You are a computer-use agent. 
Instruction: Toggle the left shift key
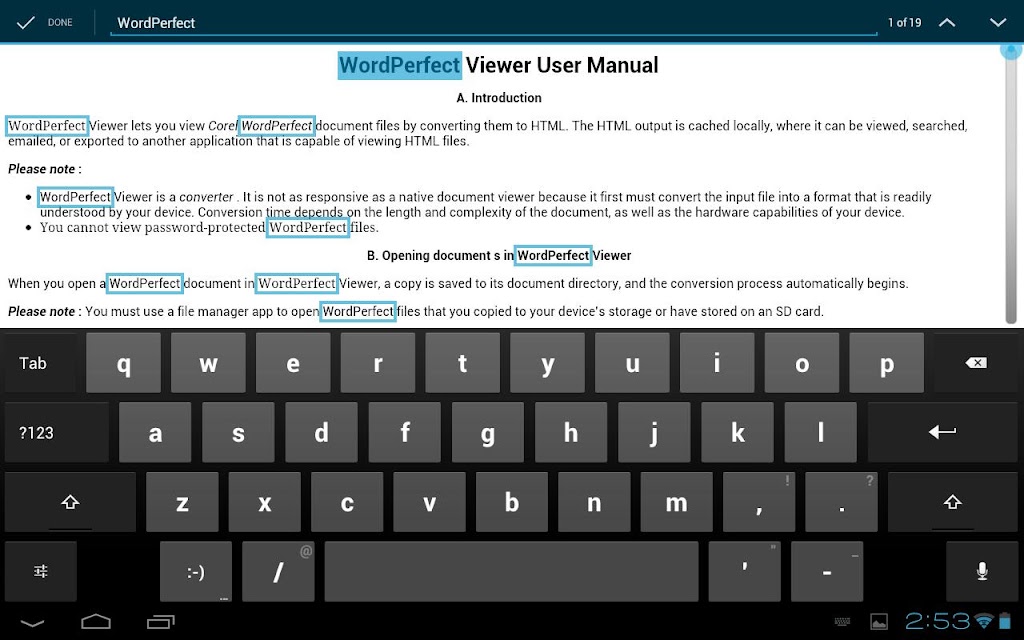pos(70,502)
